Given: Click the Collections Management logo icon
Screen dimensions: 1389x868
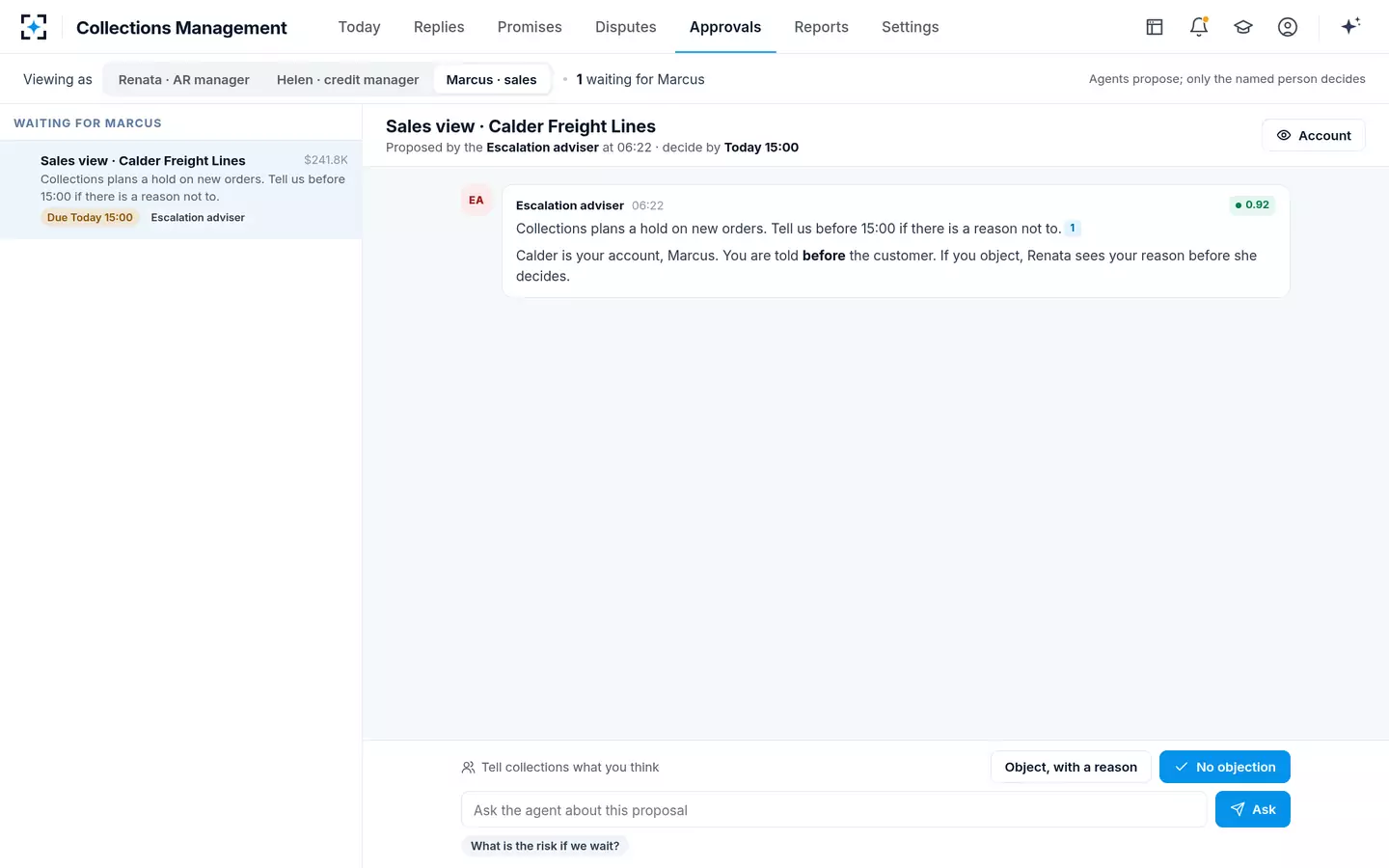Looking at the screenshot, I should (x=34, y=27).
